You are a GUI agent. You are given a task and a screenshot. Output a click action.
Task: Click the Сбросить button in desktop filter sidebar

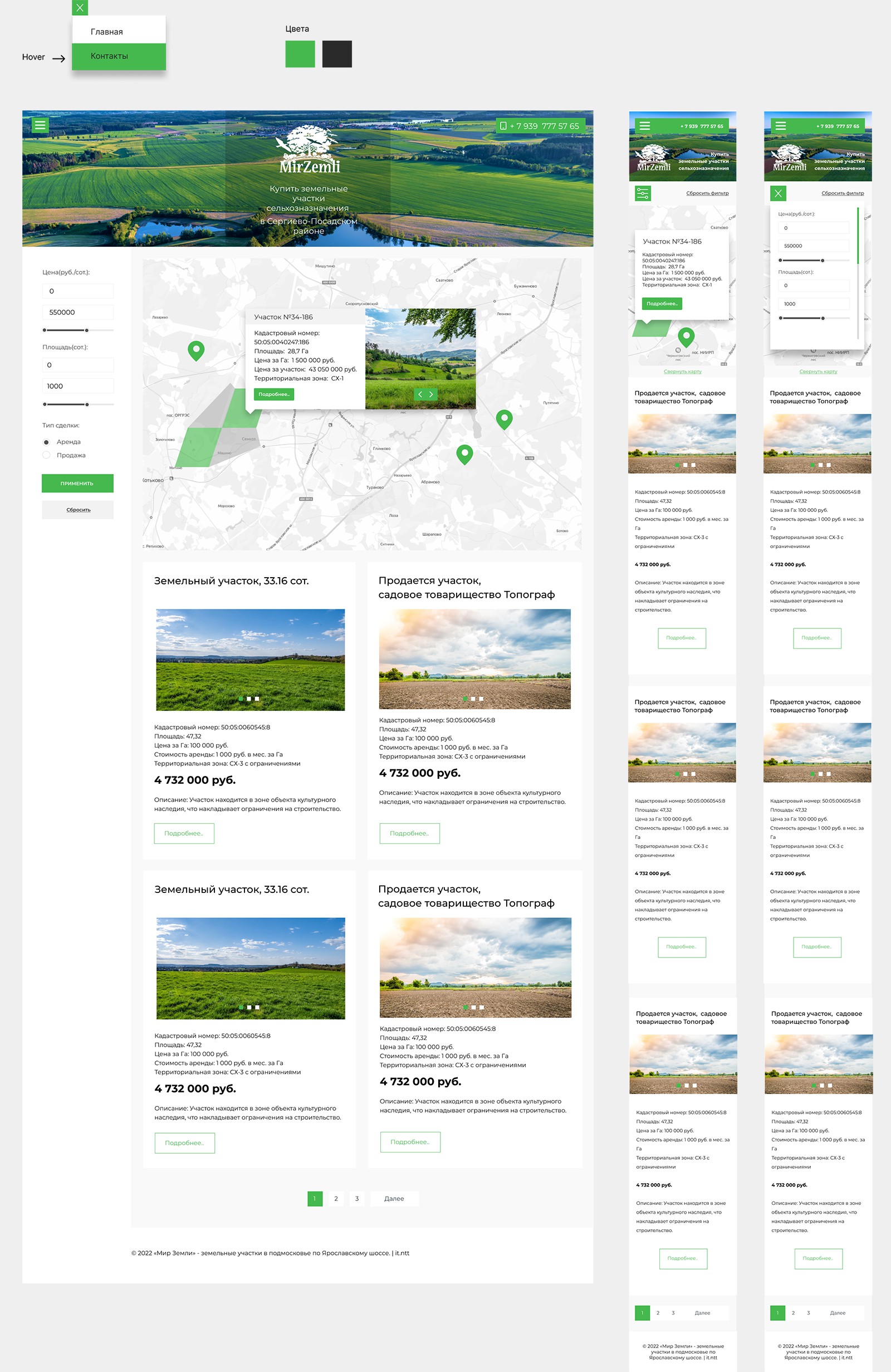click(77, 510)
